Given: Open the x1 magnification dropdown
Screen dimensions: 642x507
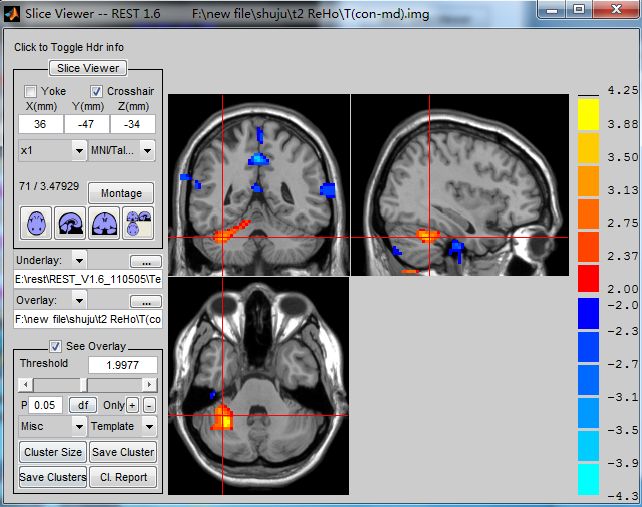Looking at the screenshot, I should tap(52, 151).
